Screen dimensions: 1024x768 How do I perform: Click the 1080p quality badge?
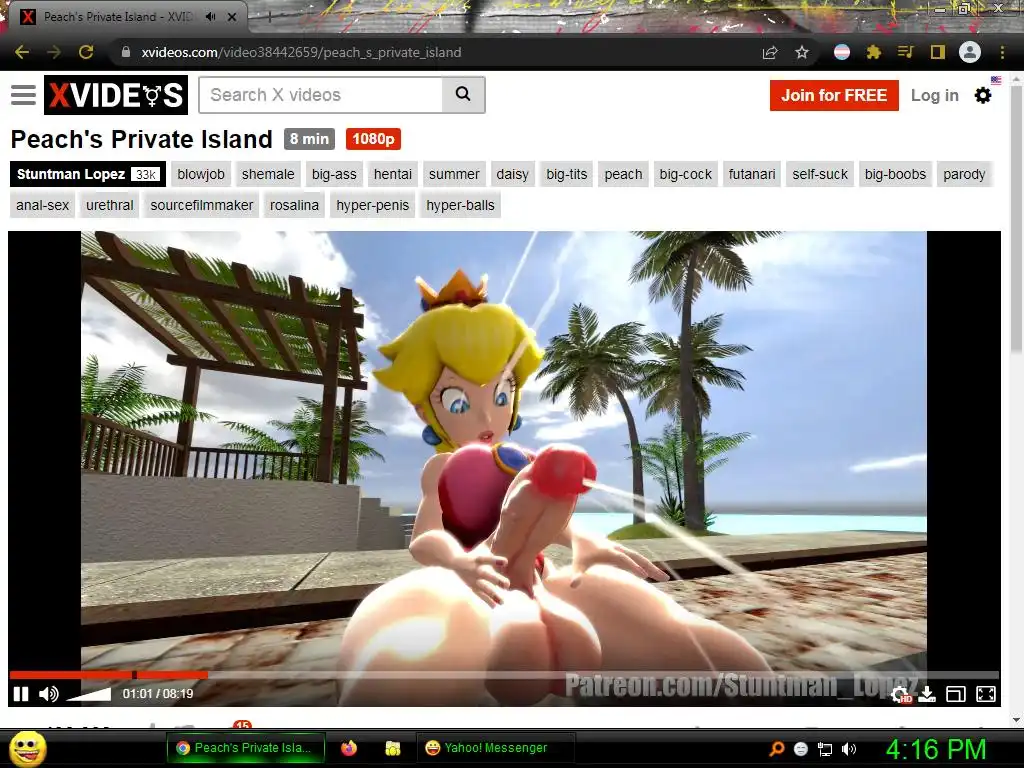click(374, 139)
